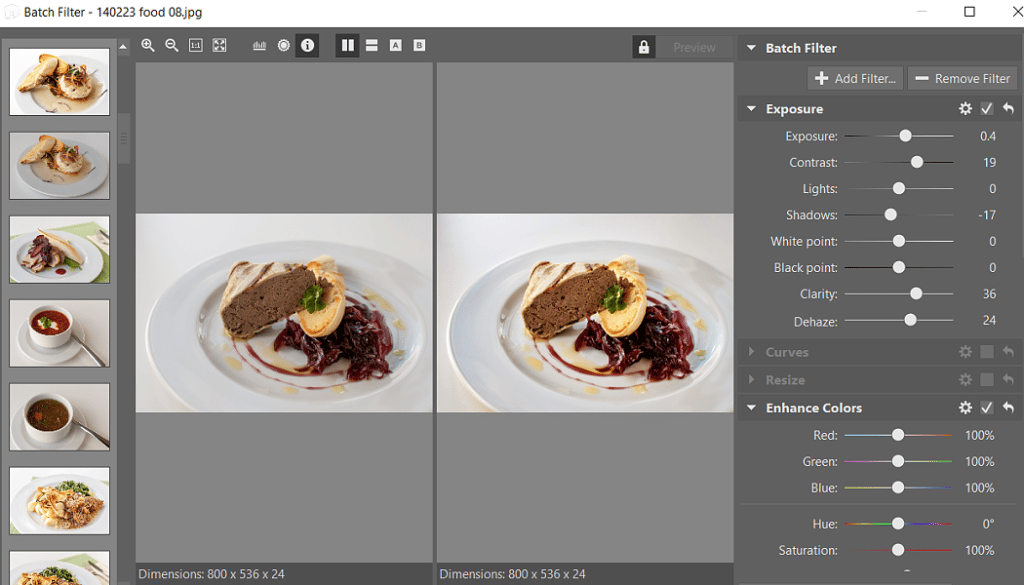Select the second toast dish thumbnail
This screenshot has height=585, width=1024.
(59, 166)
